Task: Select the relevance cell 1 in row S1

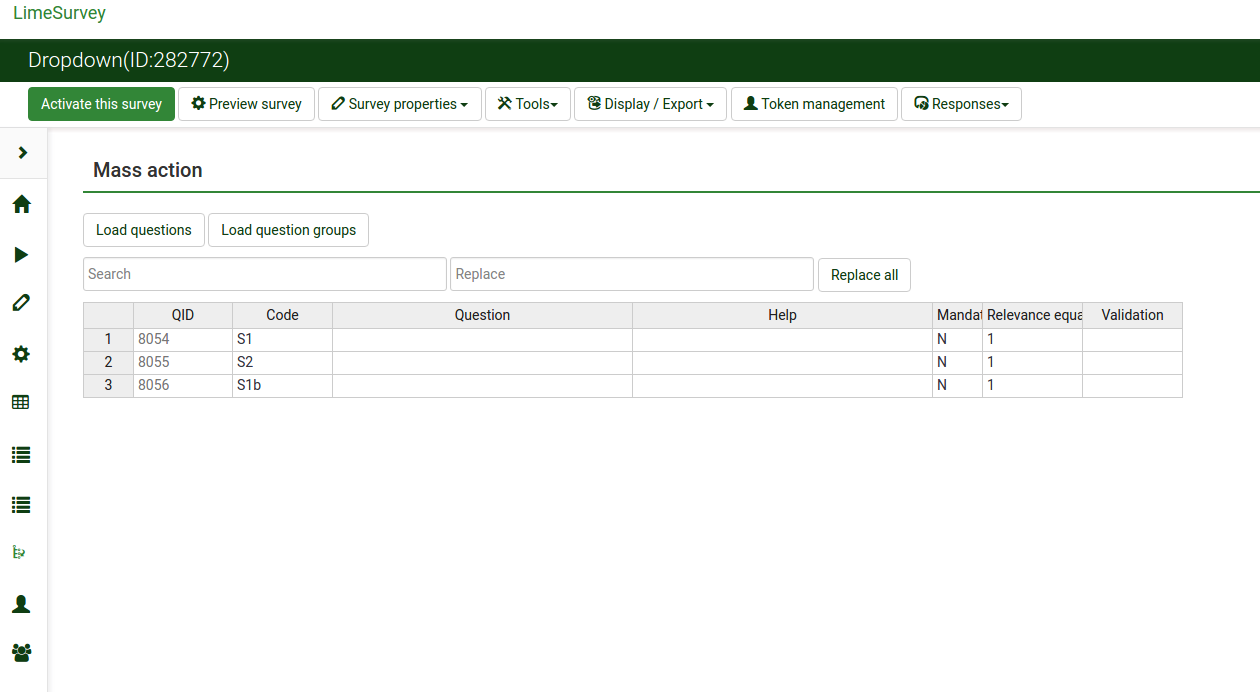Action: (x=1032, y=340)
